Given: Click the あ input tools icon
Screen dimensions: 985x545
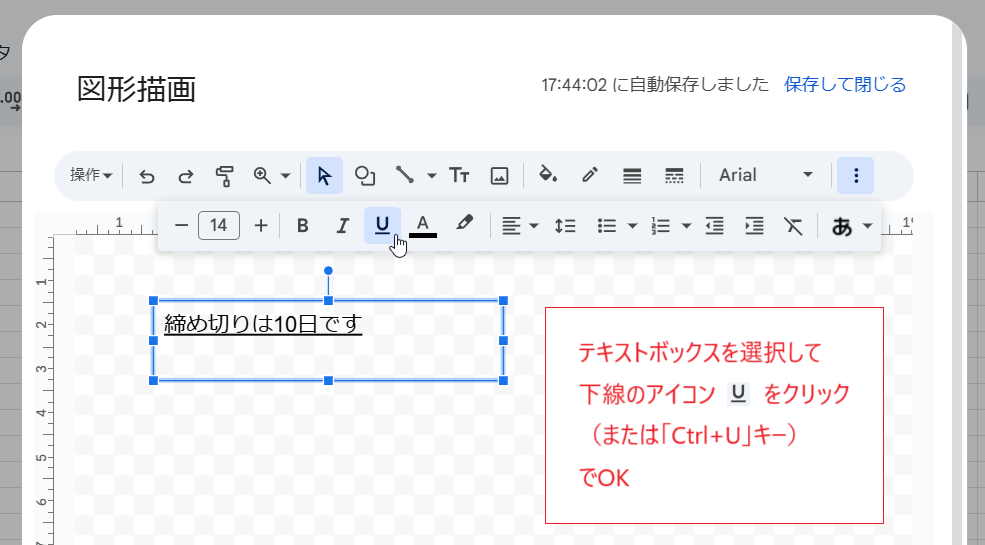Looking at the screenshot, I should click(x=842, y=226).
